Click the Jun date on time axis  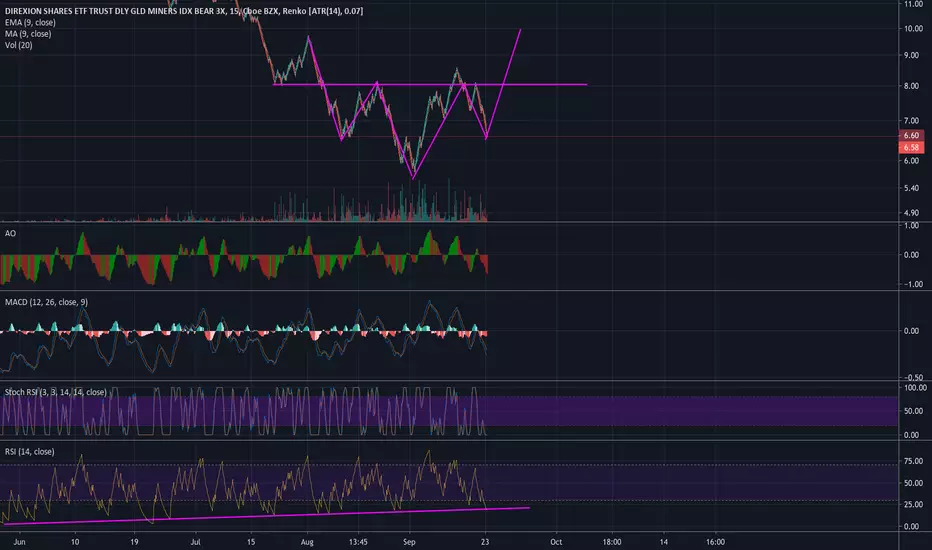pos(19,542)
